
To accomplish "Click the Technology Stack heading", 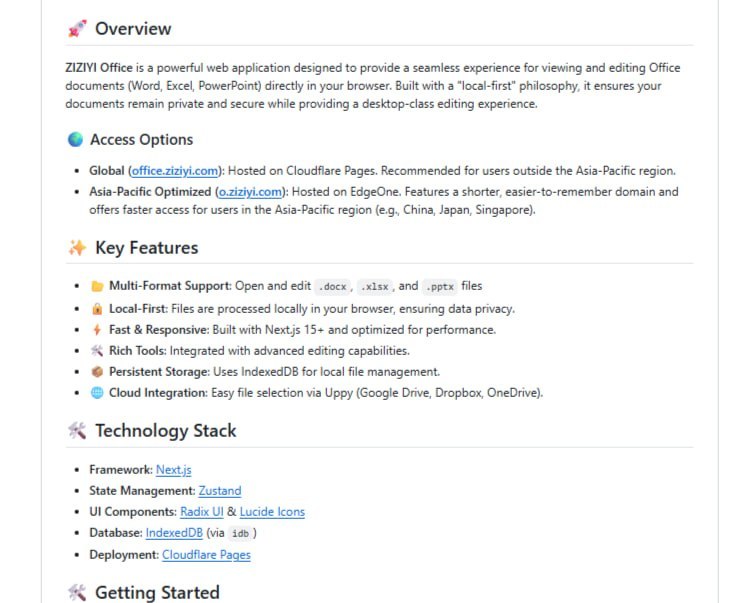I will (166, 431).
